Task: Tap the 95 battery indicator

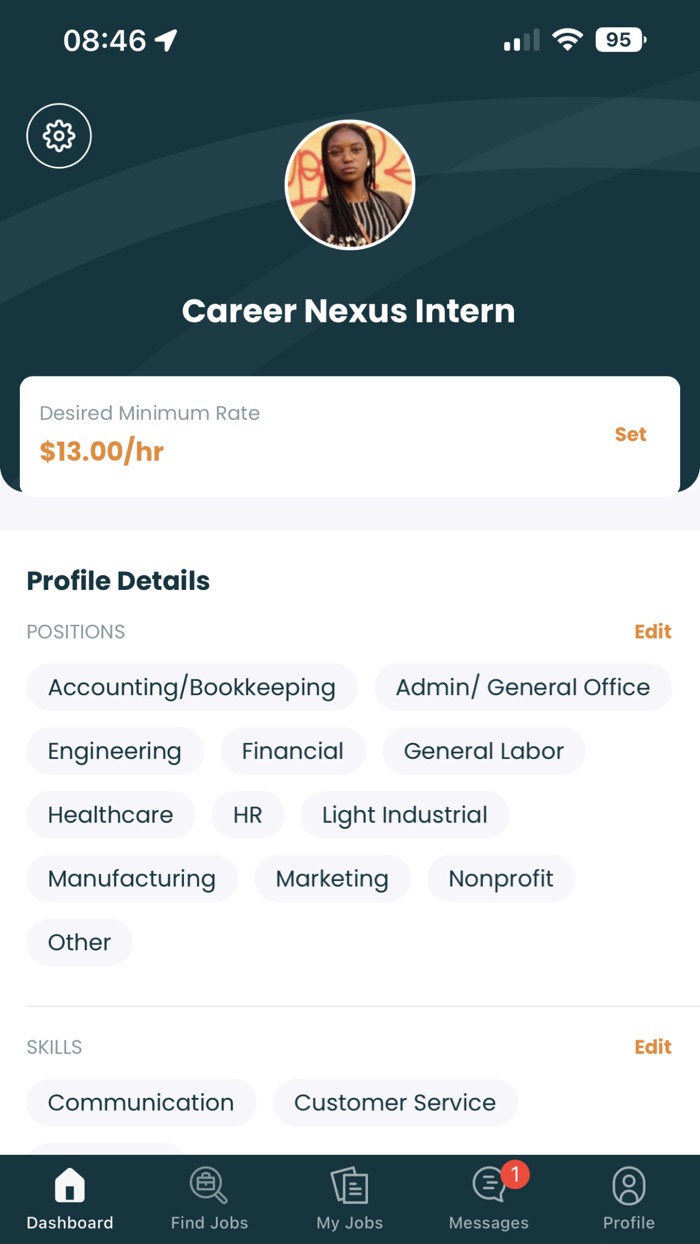Action: pyautogui.click(x=617, y=39)
